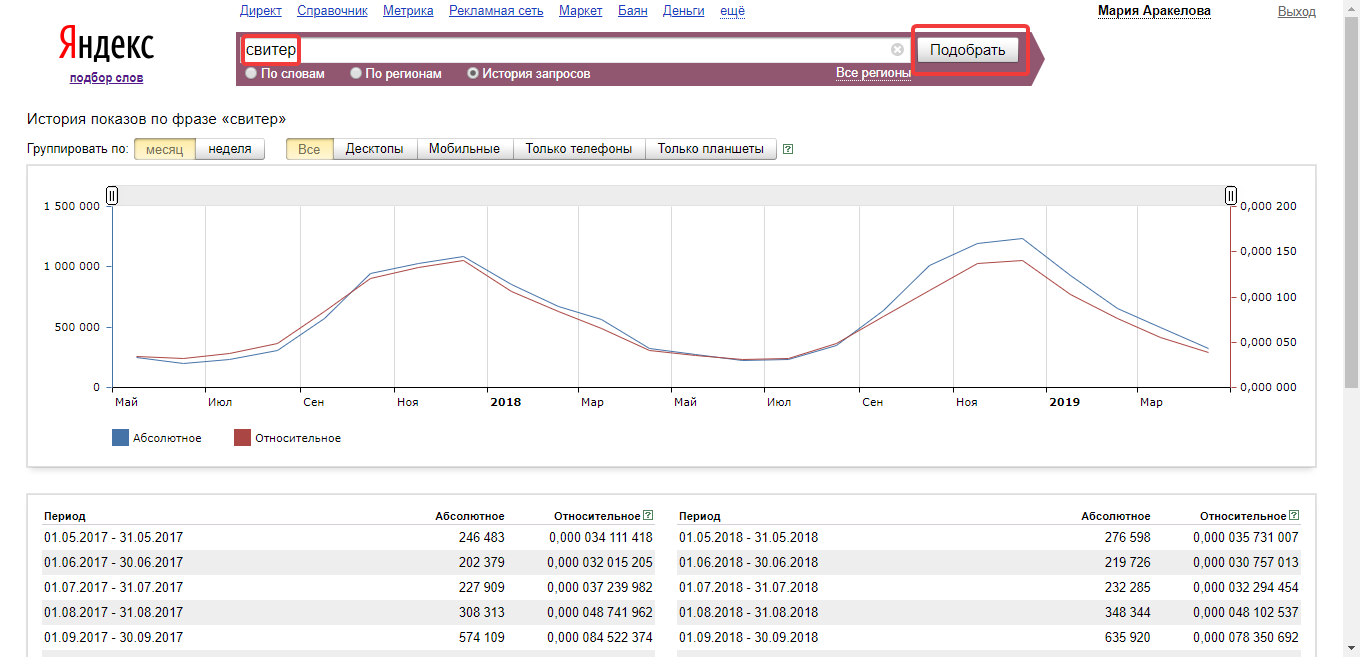The height and width of the screenshot is (657, 1360).
Task: Click help icon beside right Относительное column header
Action: click(x=1294, y=516)
